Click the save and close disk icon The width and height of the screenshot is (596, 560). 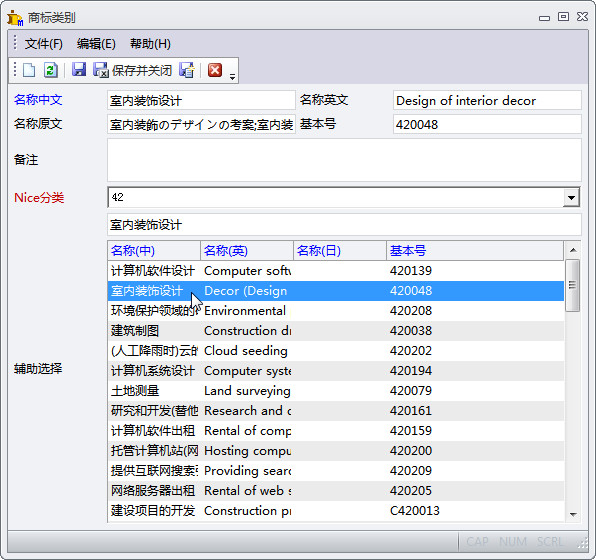tap(101, 70)
